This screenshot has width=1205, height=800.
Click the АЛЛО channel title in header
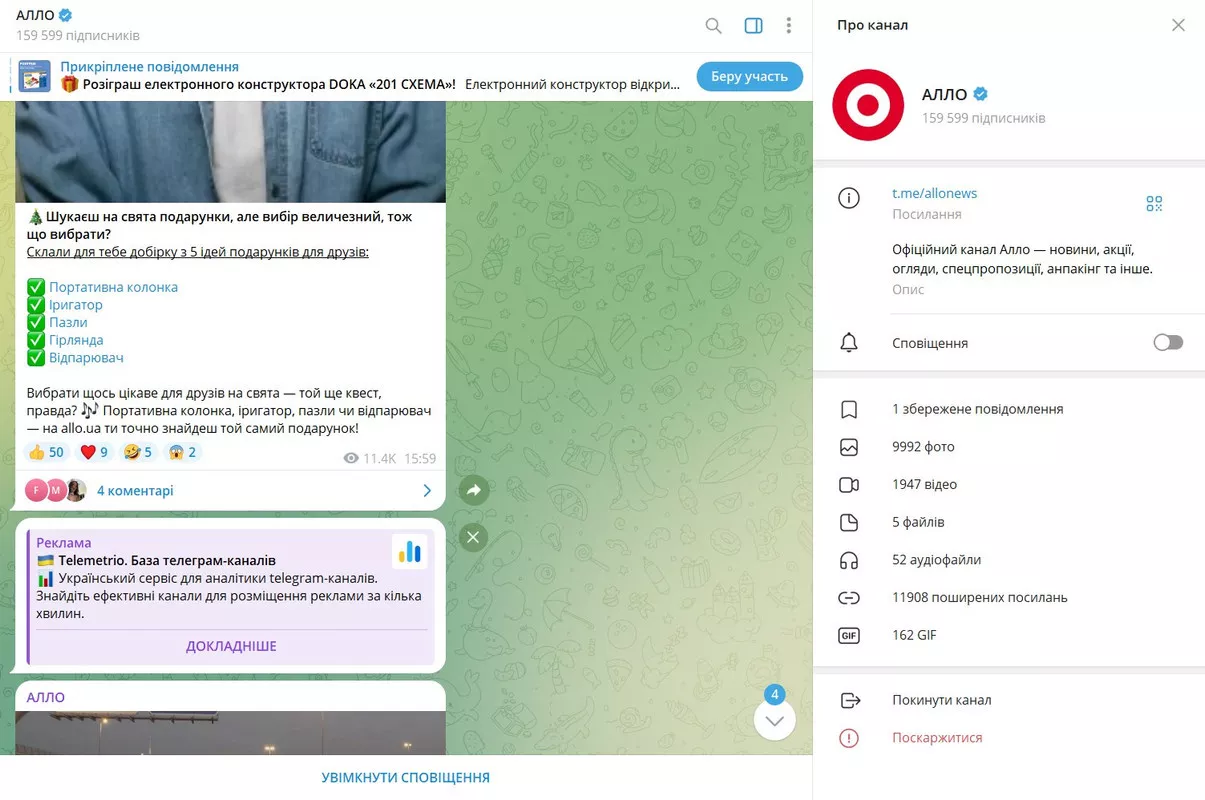pyautogui.click(x=35, y=15)
